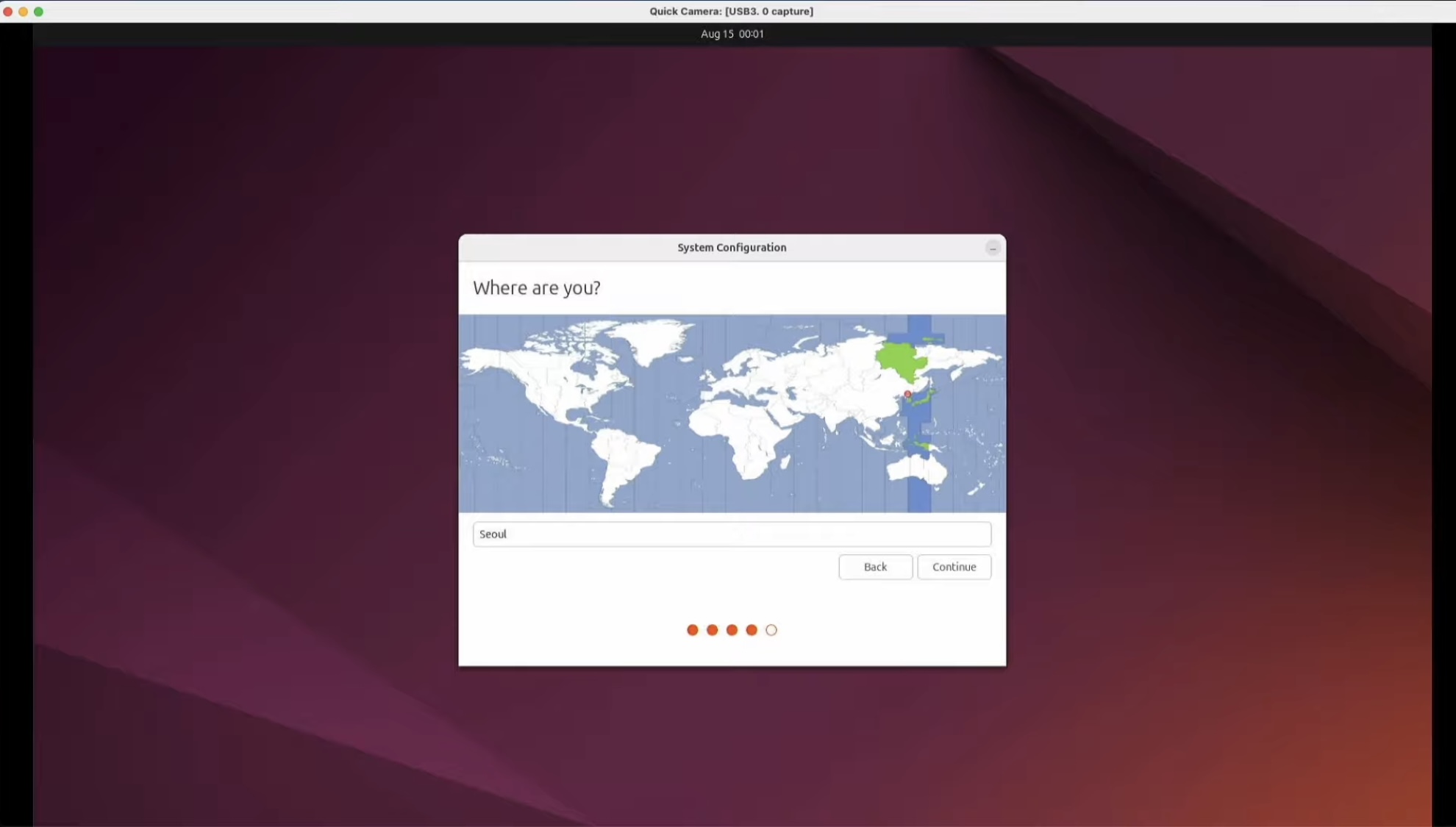
Task: Click the second orange progress dot
Action: click(x=712, y=630)
